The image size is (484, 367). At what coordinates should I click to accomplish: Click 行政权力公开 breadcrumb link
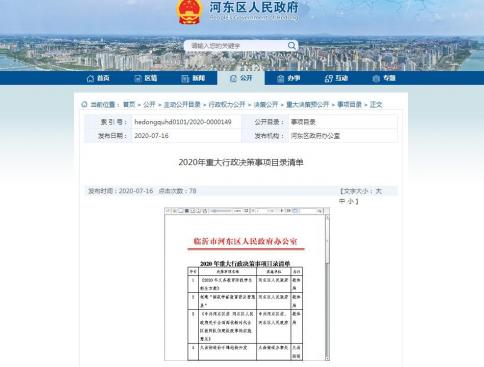pyautogui.click(x=227, y=104)
